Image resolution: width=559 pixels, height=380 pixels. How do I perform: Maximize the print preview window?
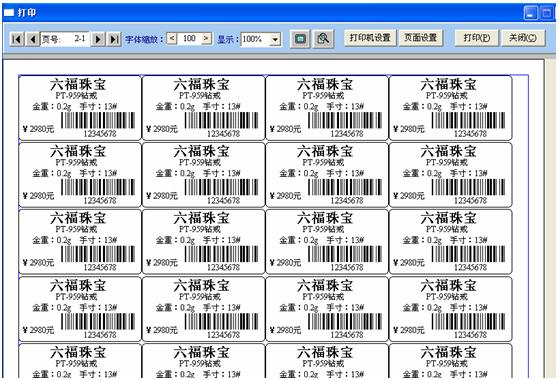[x=546, y=13]
